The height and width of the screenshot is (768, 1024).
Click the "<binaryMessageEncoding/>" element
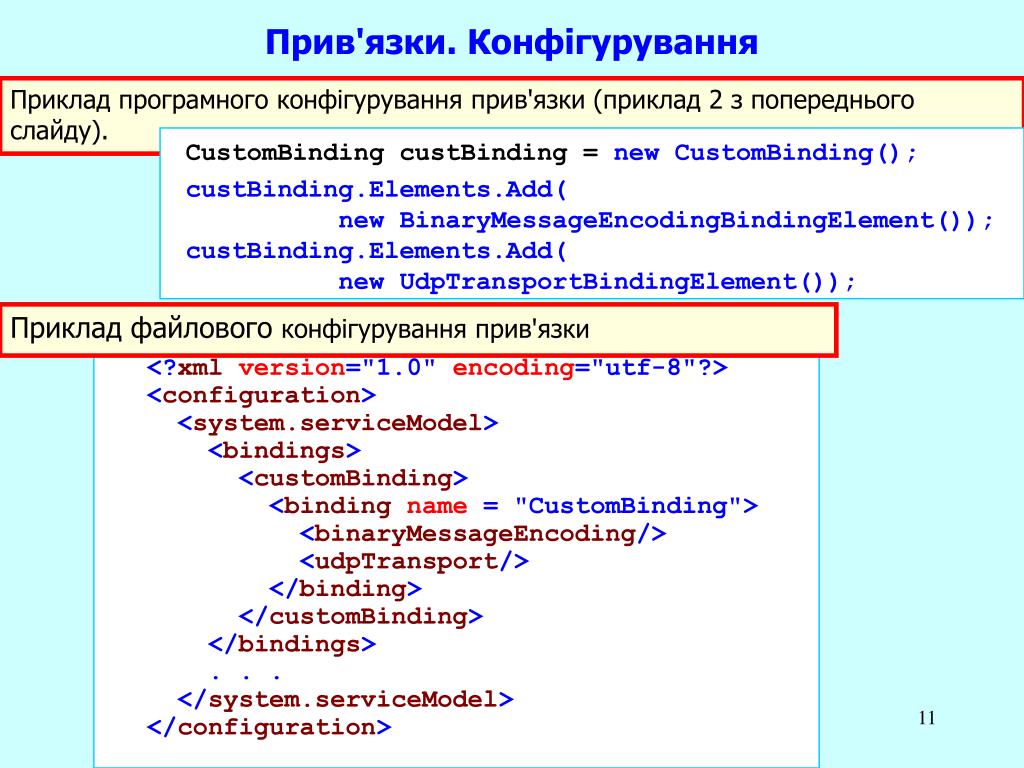(x=483, y=534)
